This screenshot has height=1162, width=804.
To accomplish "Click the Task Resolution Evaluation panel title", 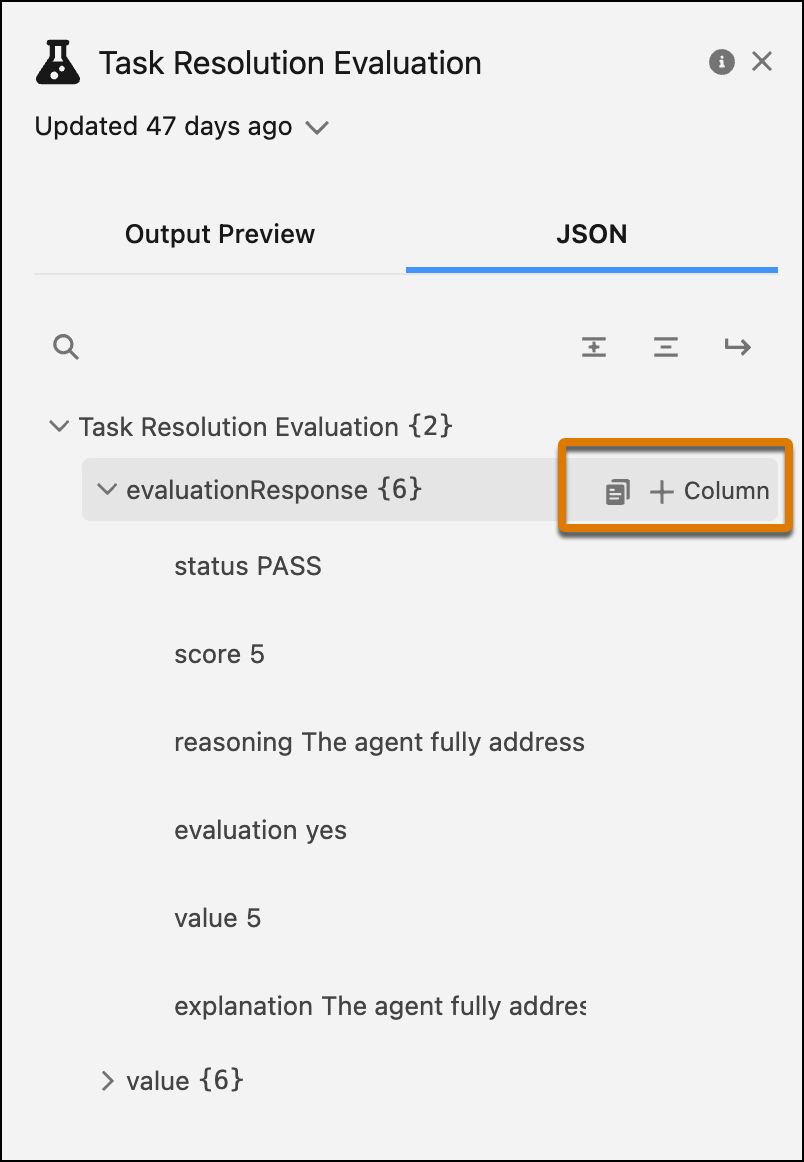I will 290,63.
